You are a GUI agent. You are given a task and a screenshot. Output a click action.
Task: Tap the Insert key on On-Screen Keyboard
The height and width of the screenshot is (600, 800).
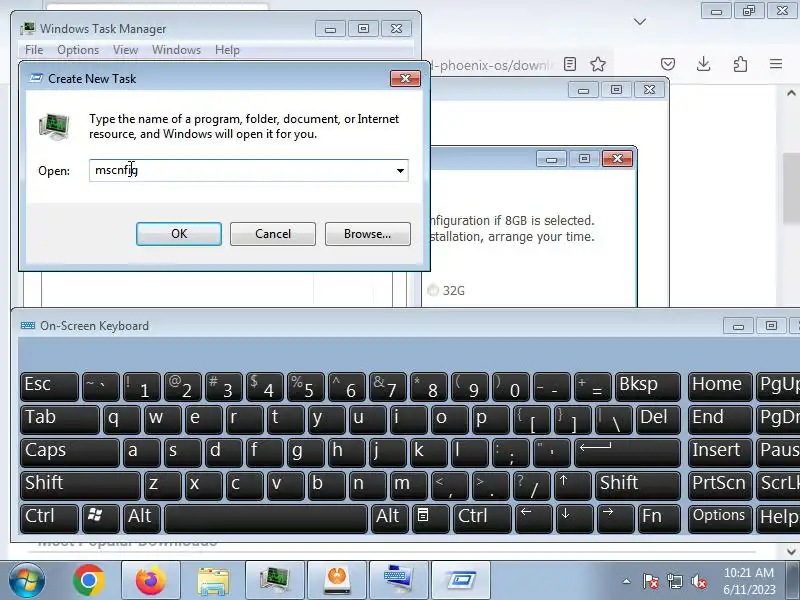coord(720,452)
